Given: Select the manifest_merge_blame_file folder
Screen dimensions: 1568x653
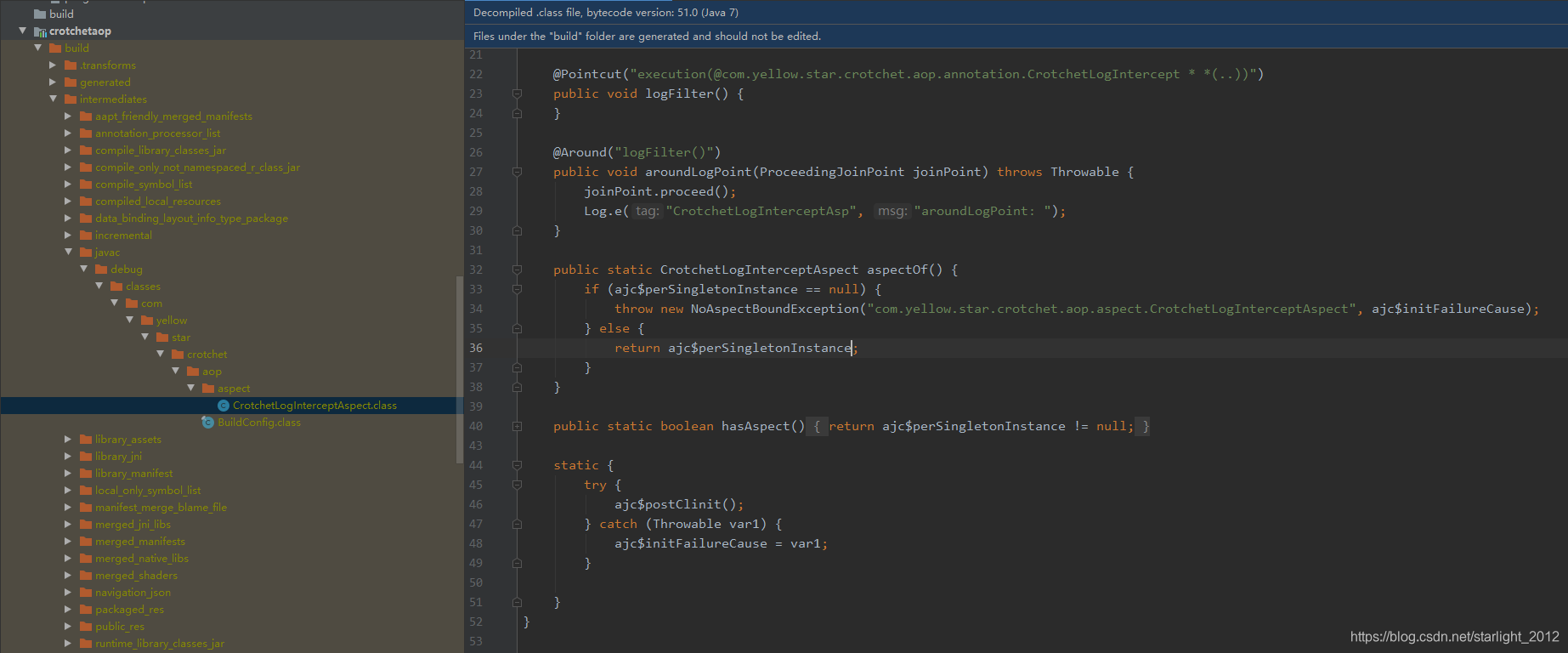Looking at the screenshot, I should click(x=161, y=508).
